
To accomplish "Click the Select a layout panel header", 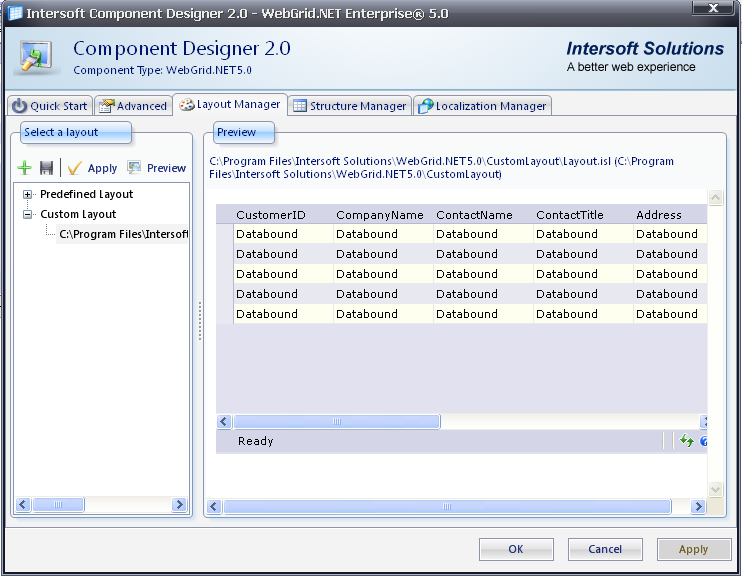I will click(75, 133).
